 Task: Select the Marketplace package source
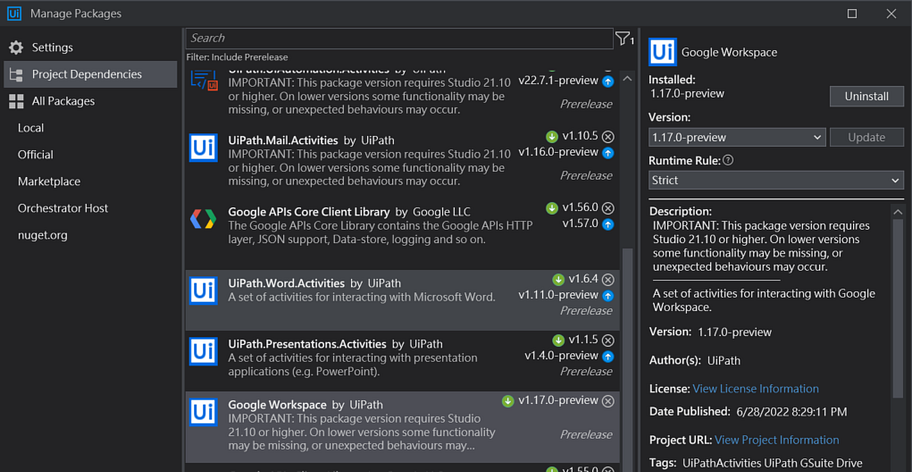(x=49, y=181)
